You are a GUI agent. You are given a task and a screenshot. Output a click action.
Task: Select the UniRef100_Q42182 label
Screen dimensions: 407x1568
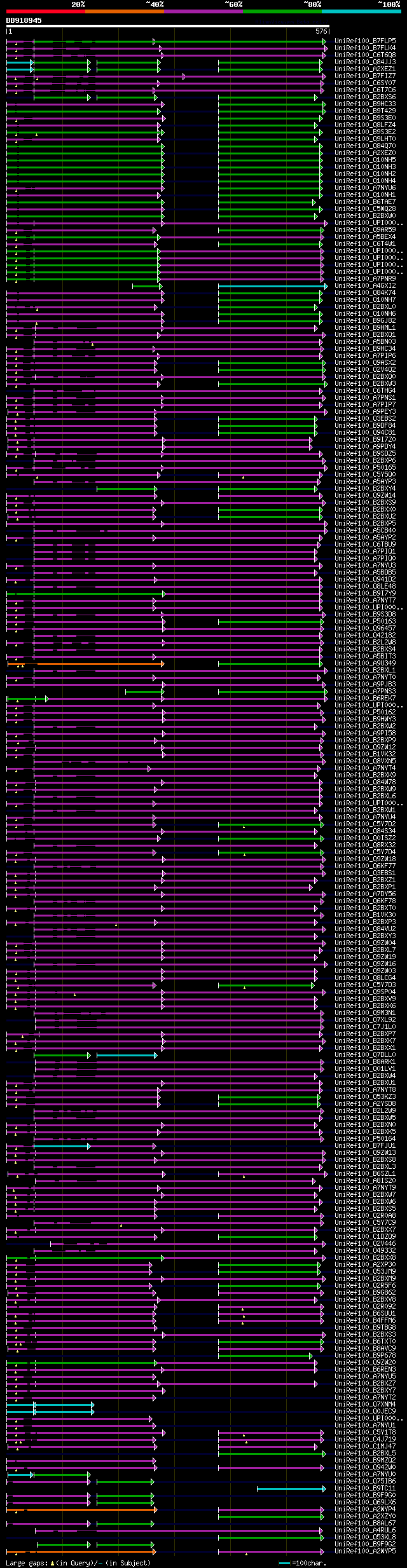click(365, 635)
